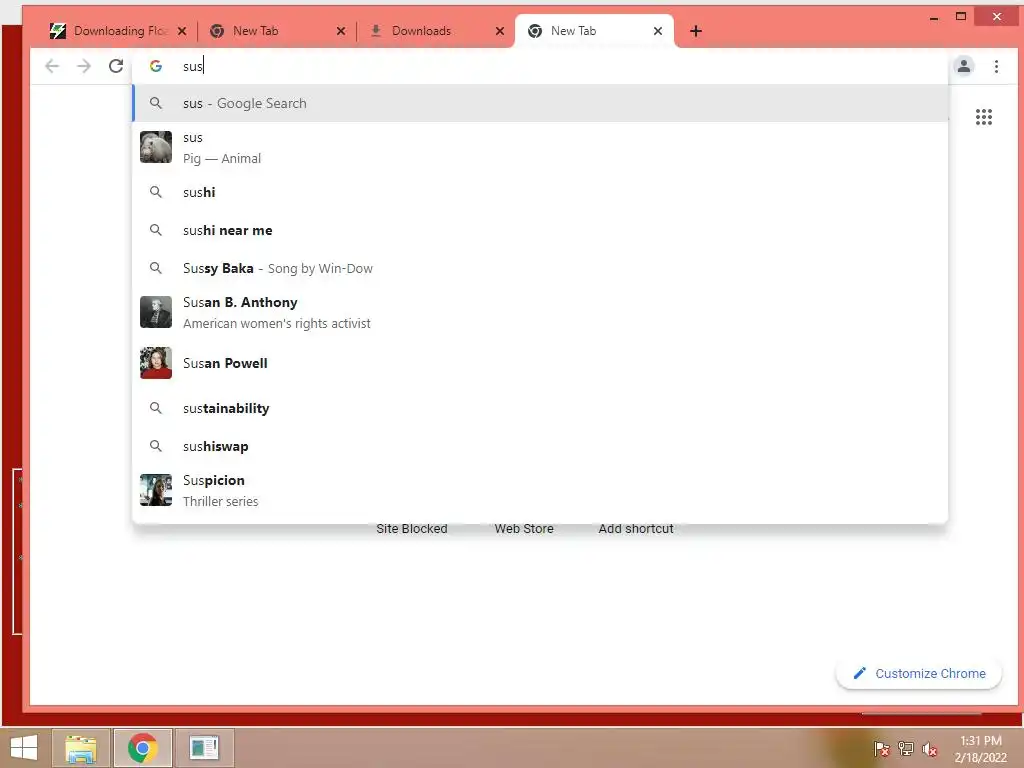Select 'Sussy Baka' song suggestion

pyautogui.click(x=539, y=268)
